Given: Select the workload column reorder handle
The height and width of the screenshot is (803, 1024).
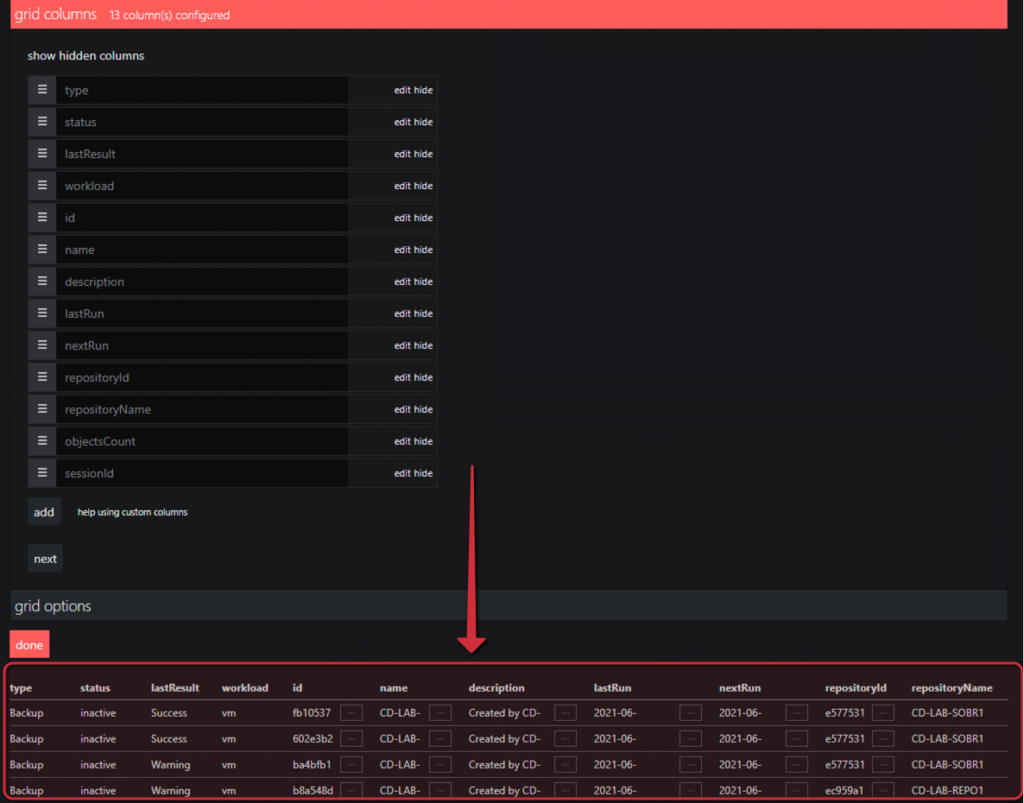Looking at the screenshot, I should (40, 185).
